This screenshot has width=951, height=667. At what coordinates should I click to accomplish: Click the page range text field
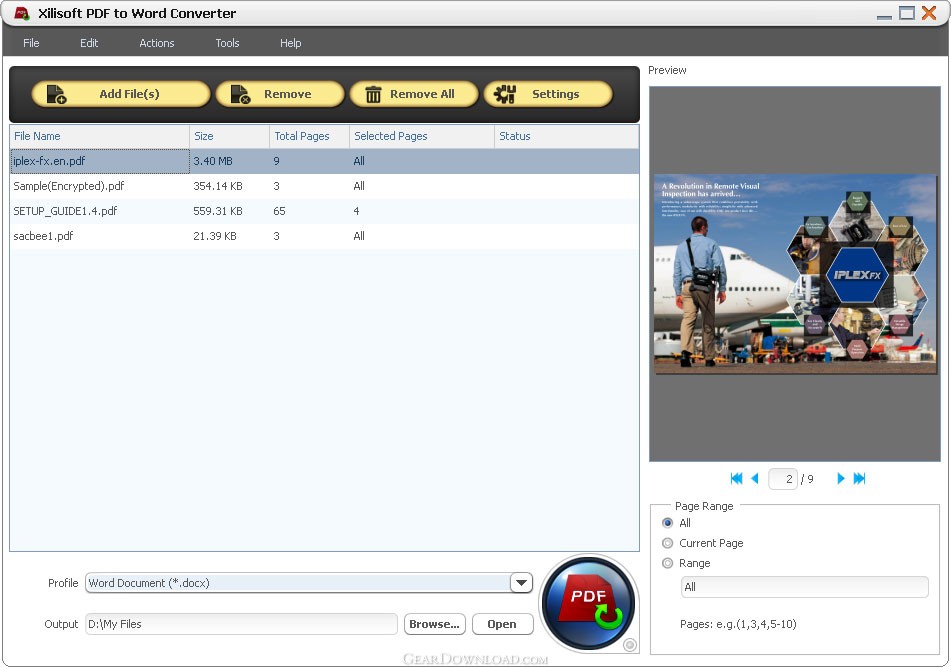coord(805,587)
